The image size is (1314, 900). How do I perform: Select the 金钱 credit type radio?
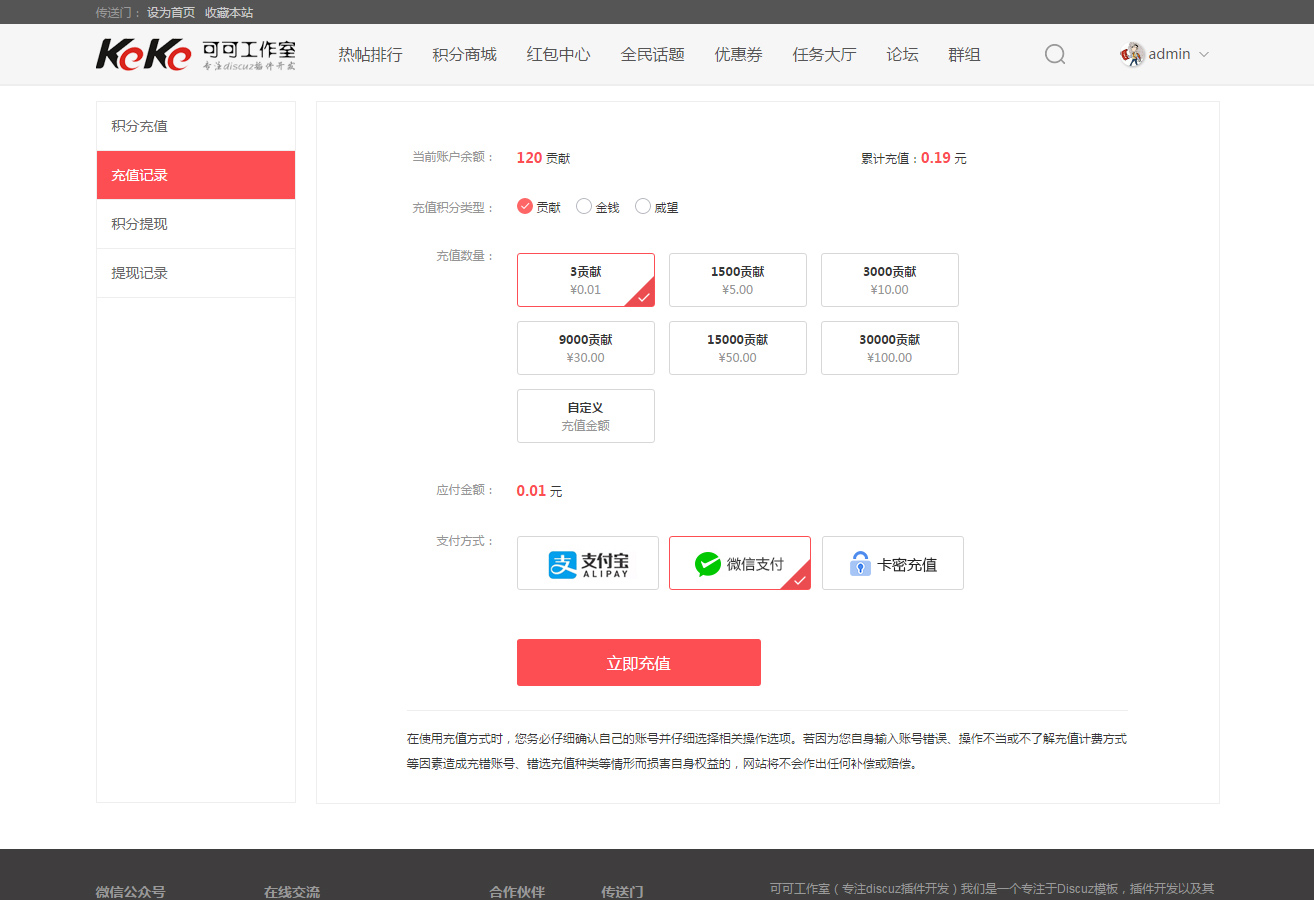(x=585, y=206)
